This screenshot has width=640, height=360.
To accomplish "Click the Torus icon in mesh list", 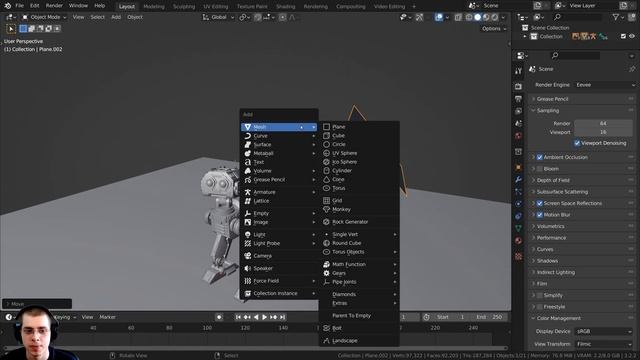I will click(x=327, y=188).
